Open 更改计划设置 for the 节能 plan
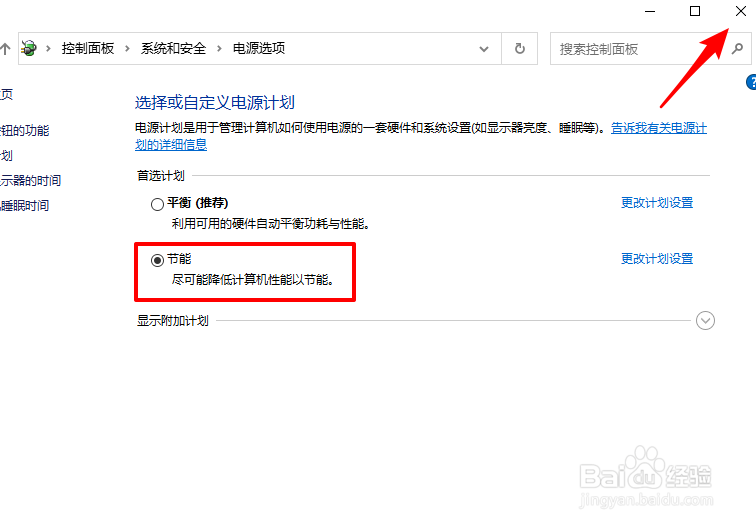 (x=657, y=258)
